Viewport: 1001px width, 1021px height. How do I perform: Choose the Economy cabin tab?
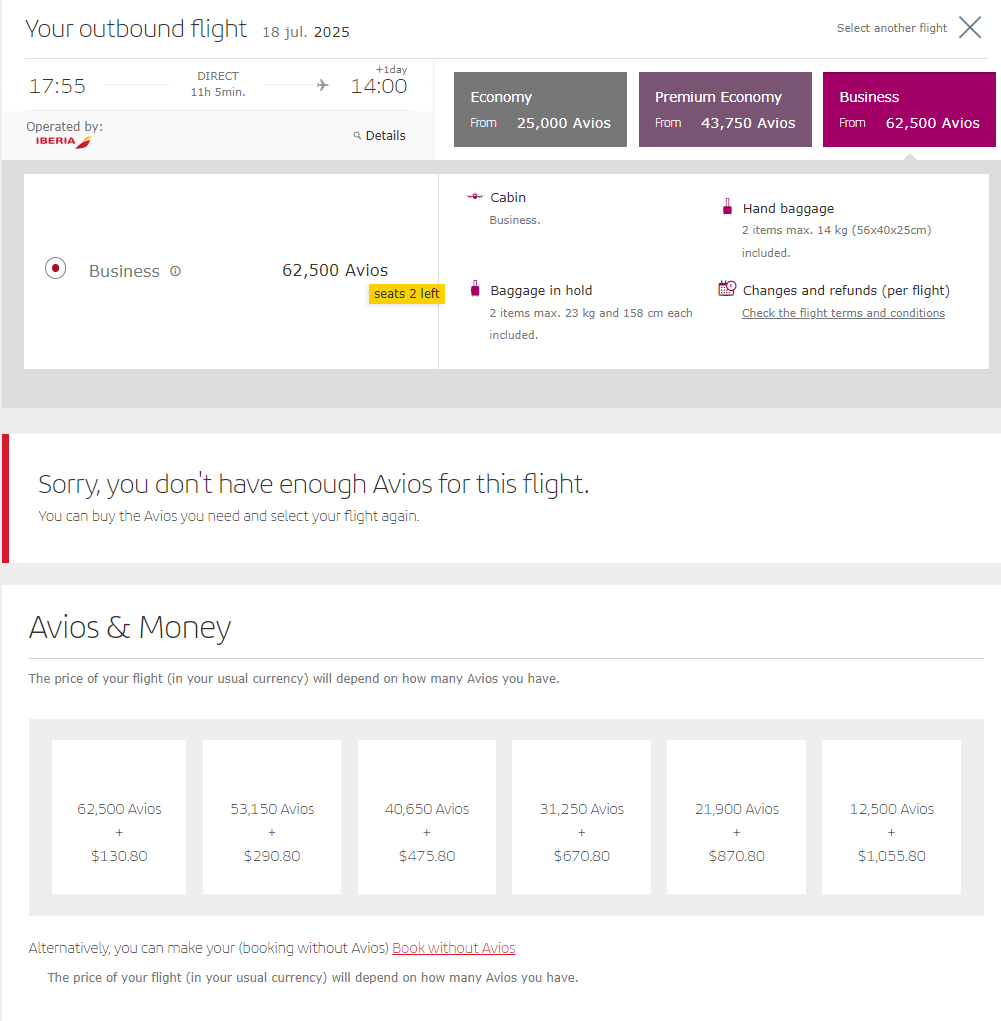540,110
